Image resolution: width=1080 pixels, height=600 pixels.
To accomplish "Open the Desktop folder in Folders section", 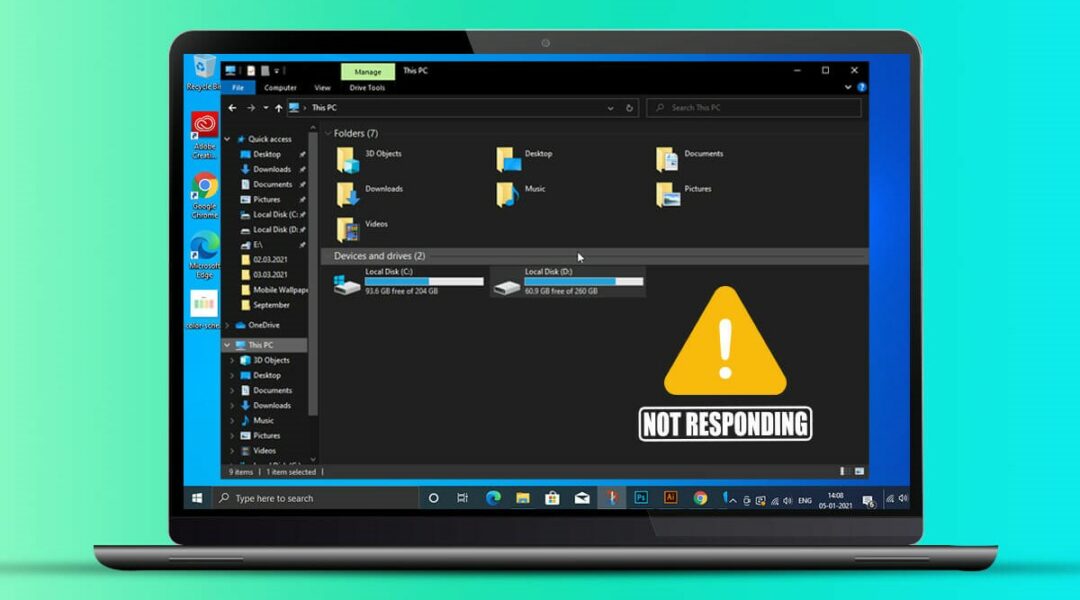I will [x=508, y=160].
